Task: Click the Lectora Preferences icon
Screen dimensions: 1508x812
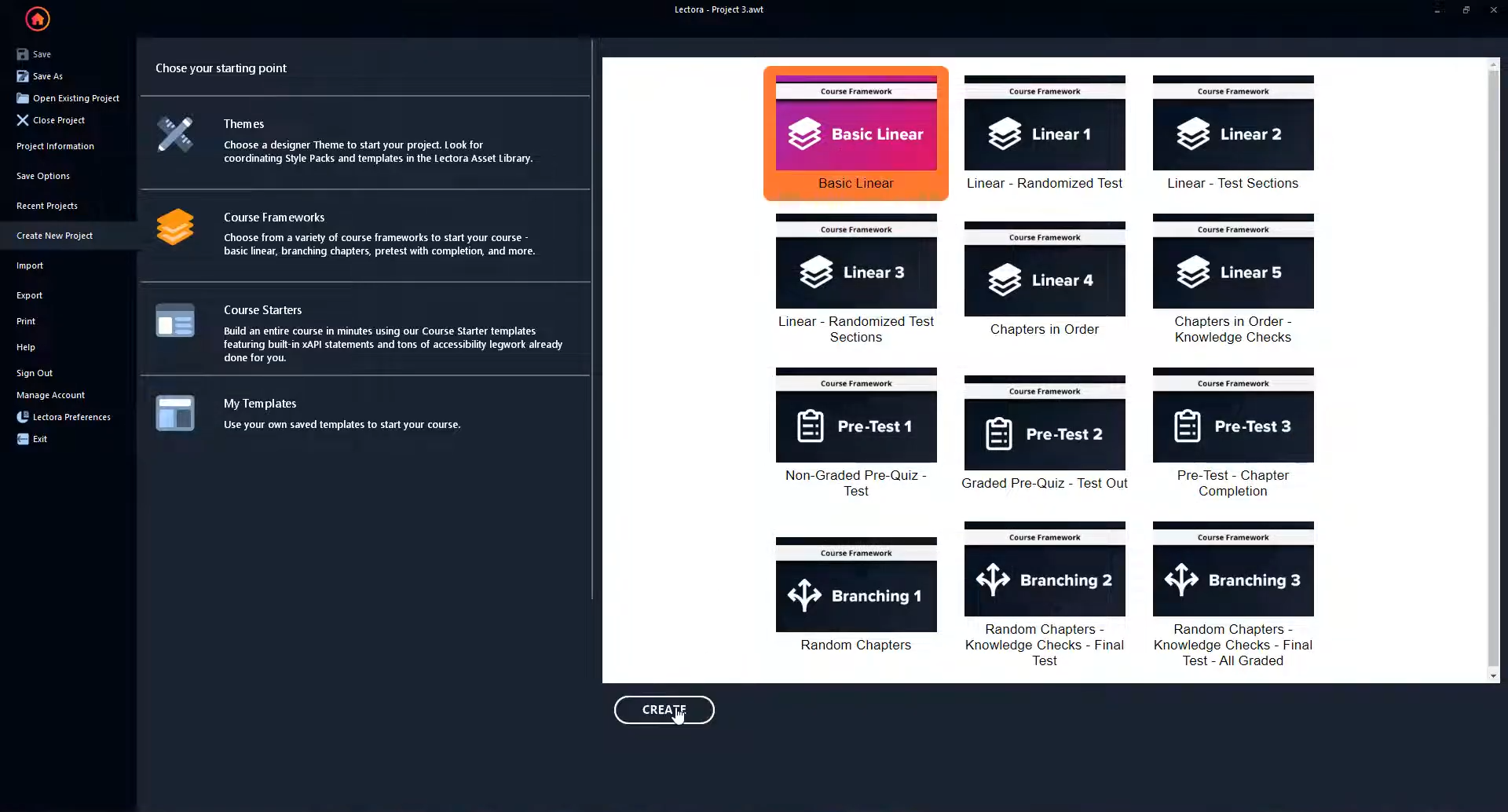Action: coord(23,417)
